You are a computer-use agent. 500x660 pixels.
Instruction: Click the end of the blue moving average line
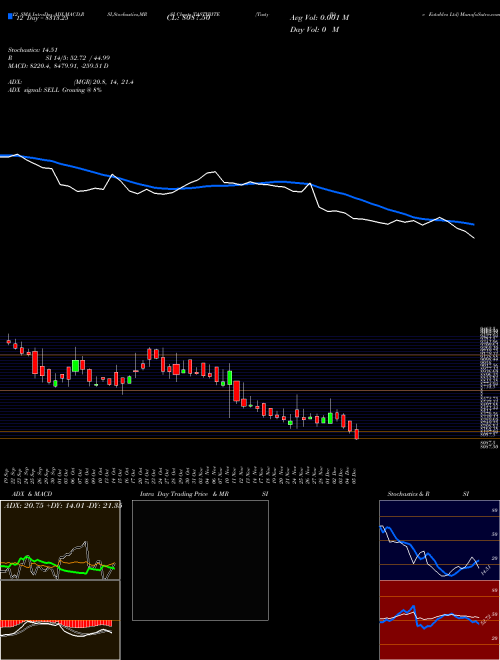[x=473, y=224]
